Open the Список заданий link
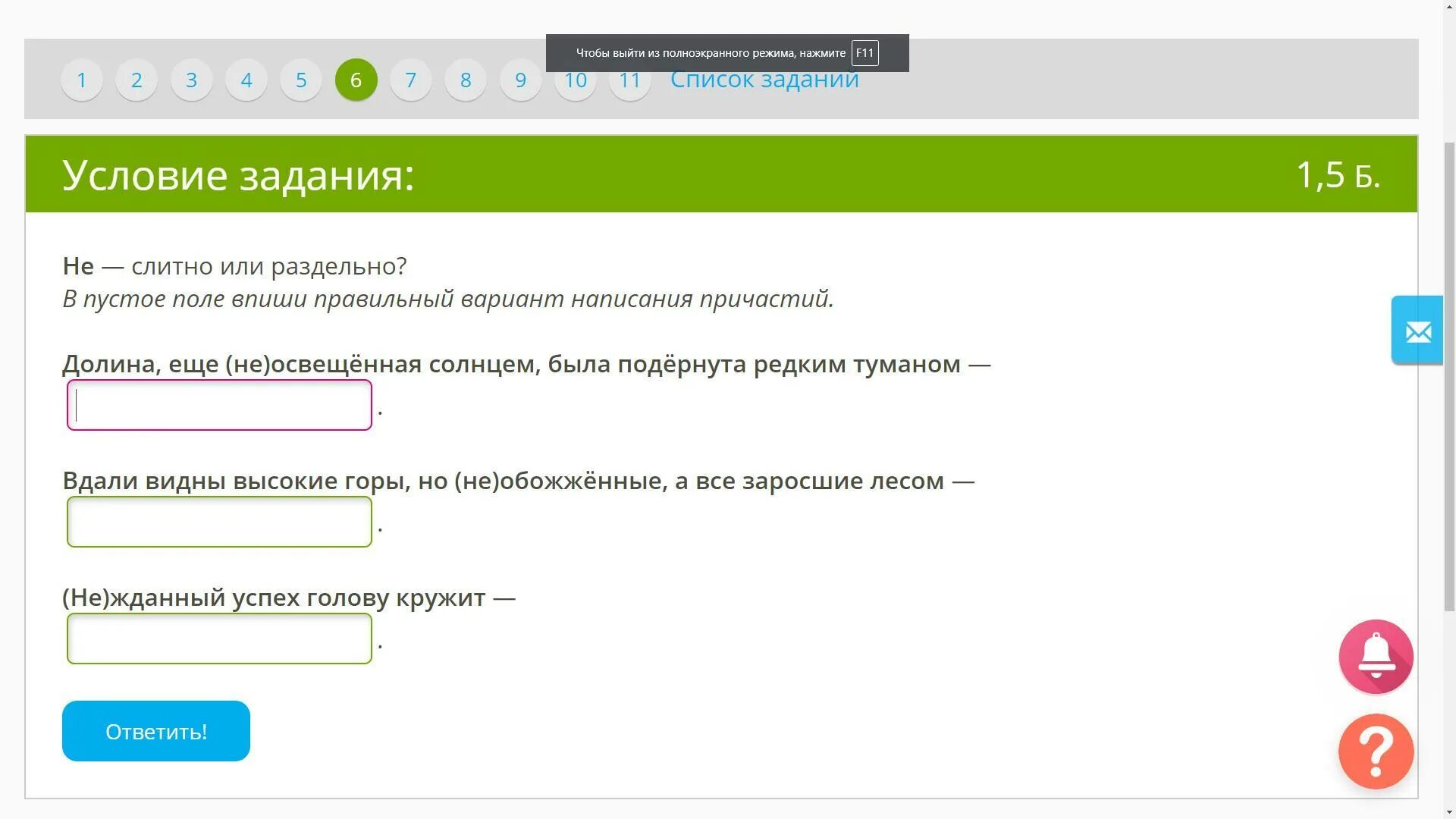The image size is (1456, 819). [764, 82]
